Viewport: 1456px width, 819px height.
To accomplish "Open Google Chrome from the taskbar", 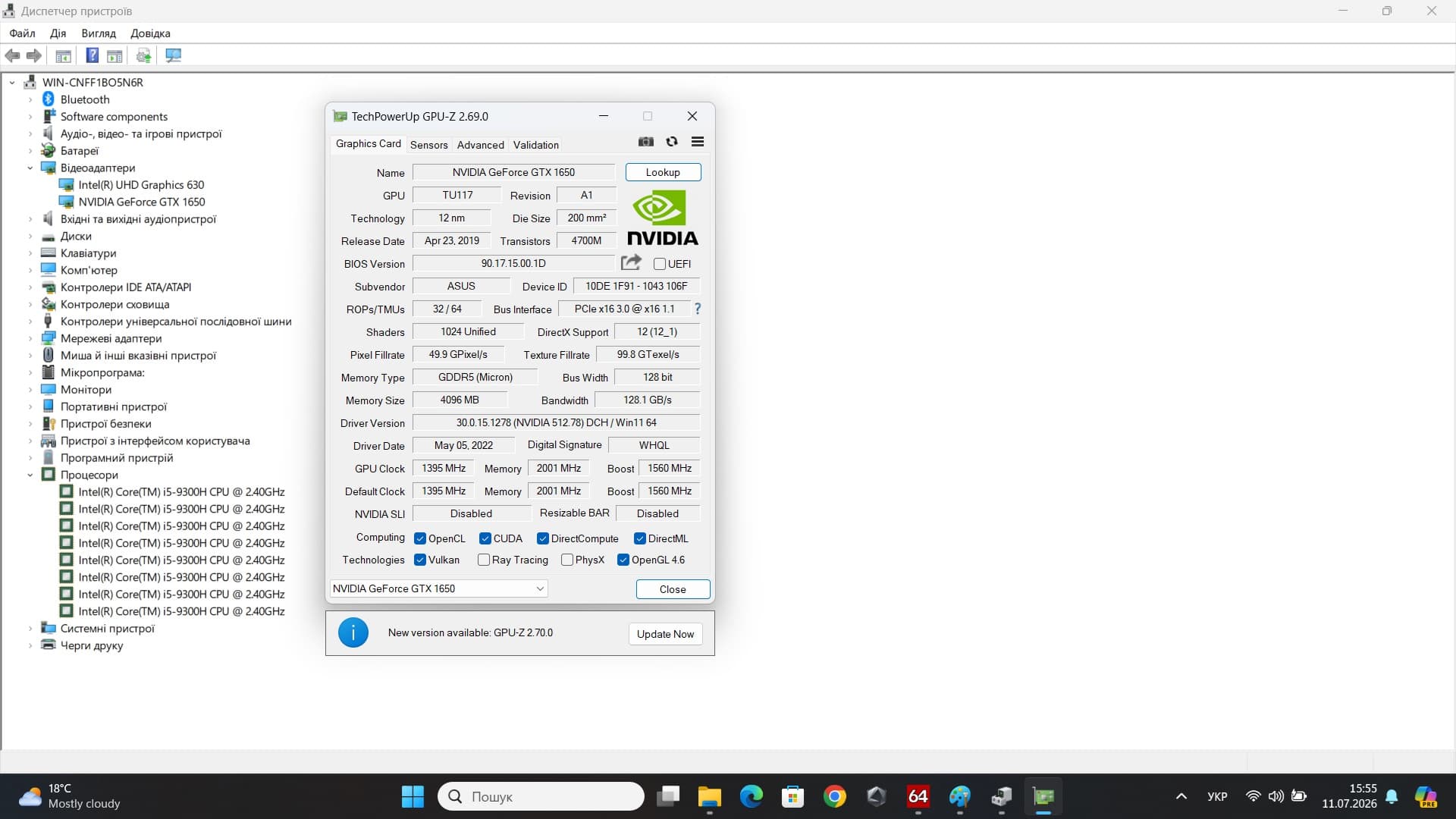I will (x=835, y=796).
